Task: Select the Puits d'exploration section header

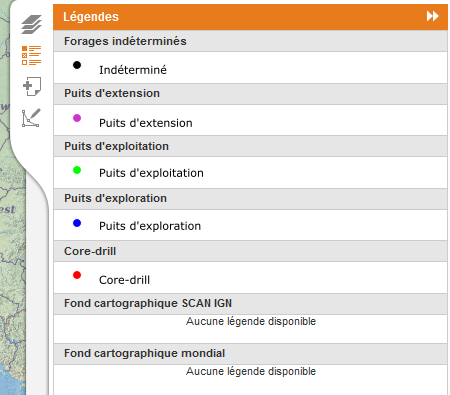Action: pyautogui.click(x=250, y=199)
